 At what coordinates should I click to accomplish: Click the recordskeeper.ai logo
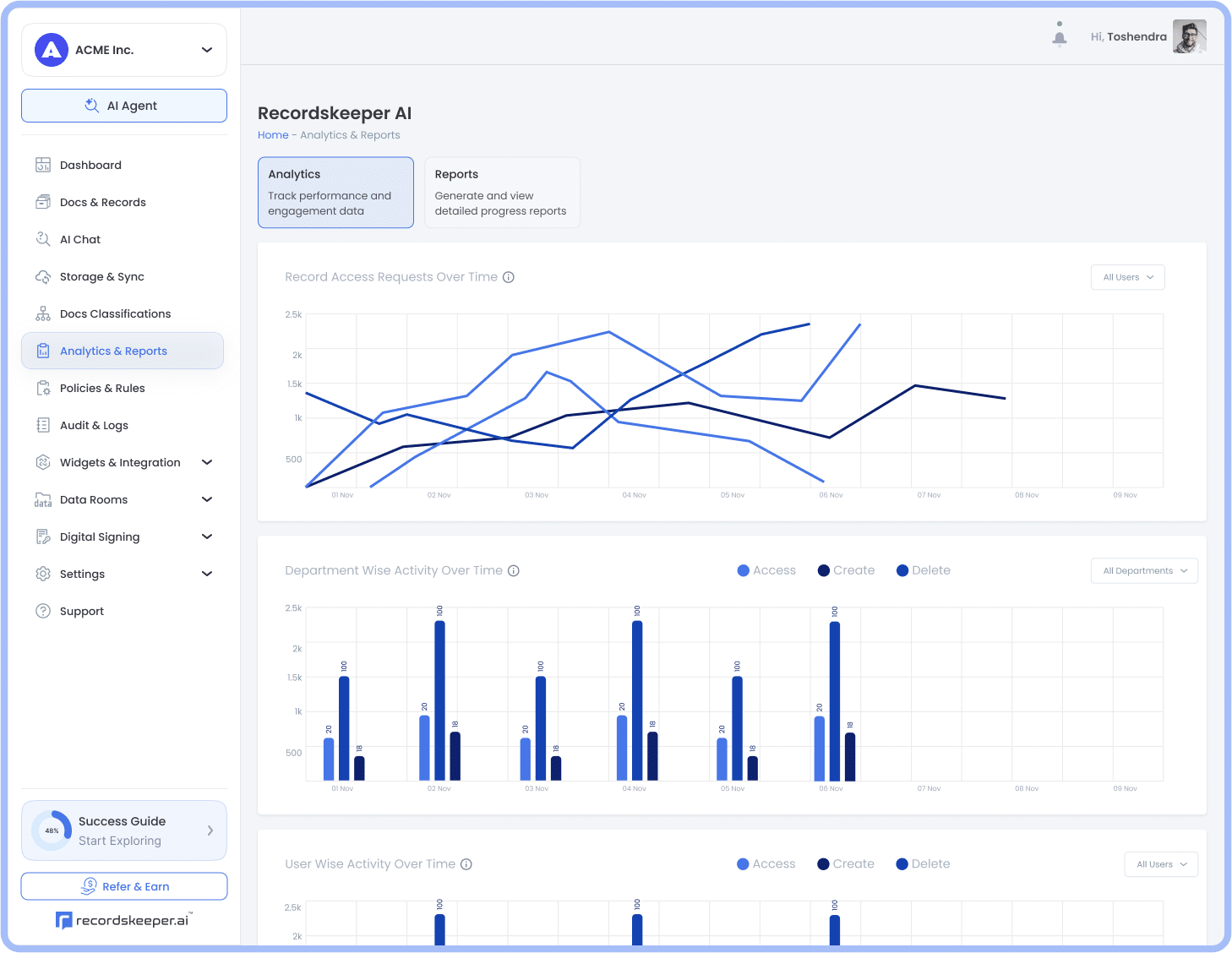[124, 920]
